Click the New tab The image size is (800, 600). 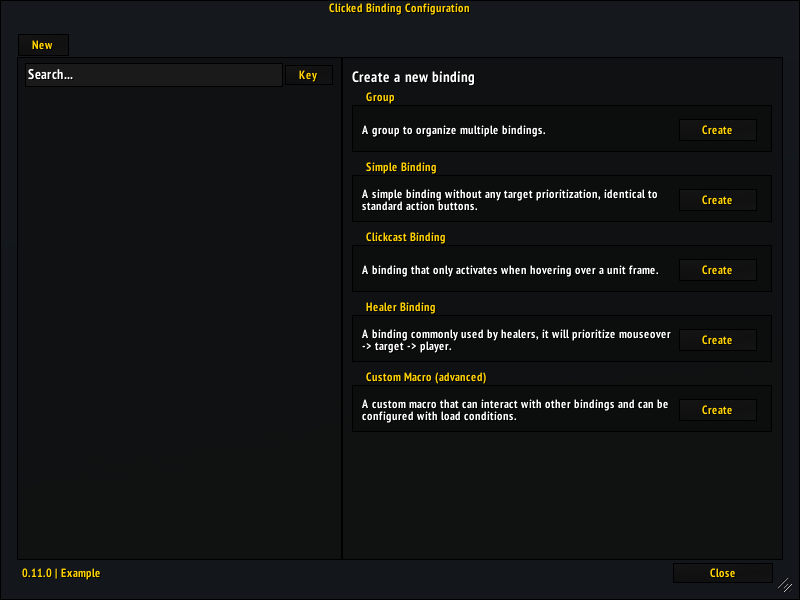tap(42, 45)
